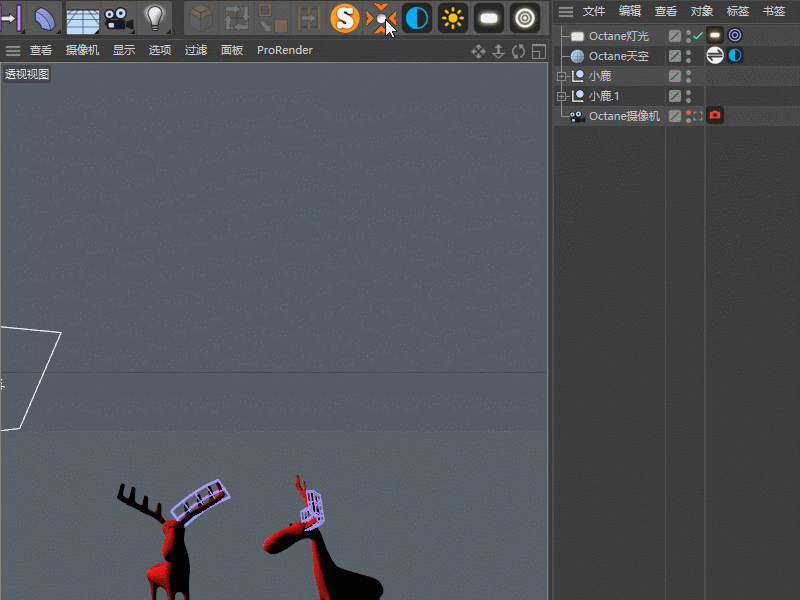Toggle green enable checkmark on Octane灯光

point(698,36)
